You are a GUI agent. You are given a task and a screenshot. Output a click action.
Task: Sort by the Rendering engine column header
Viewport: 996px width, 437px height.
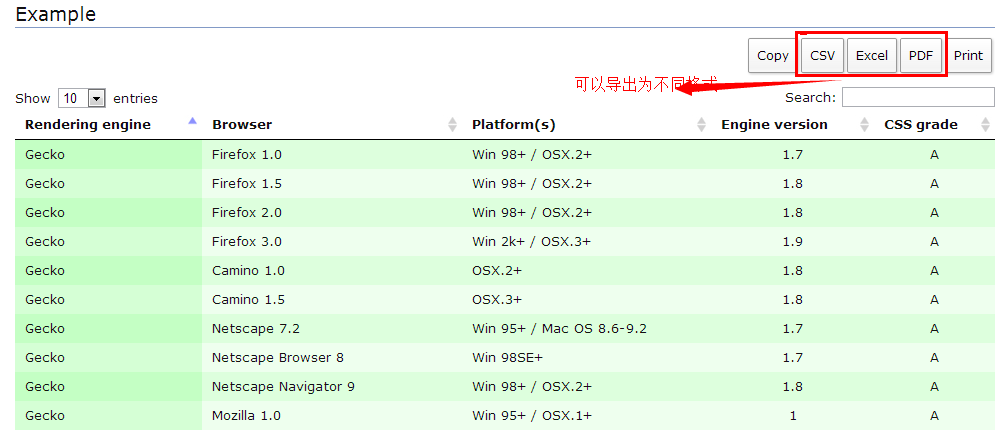click(109, 124)
